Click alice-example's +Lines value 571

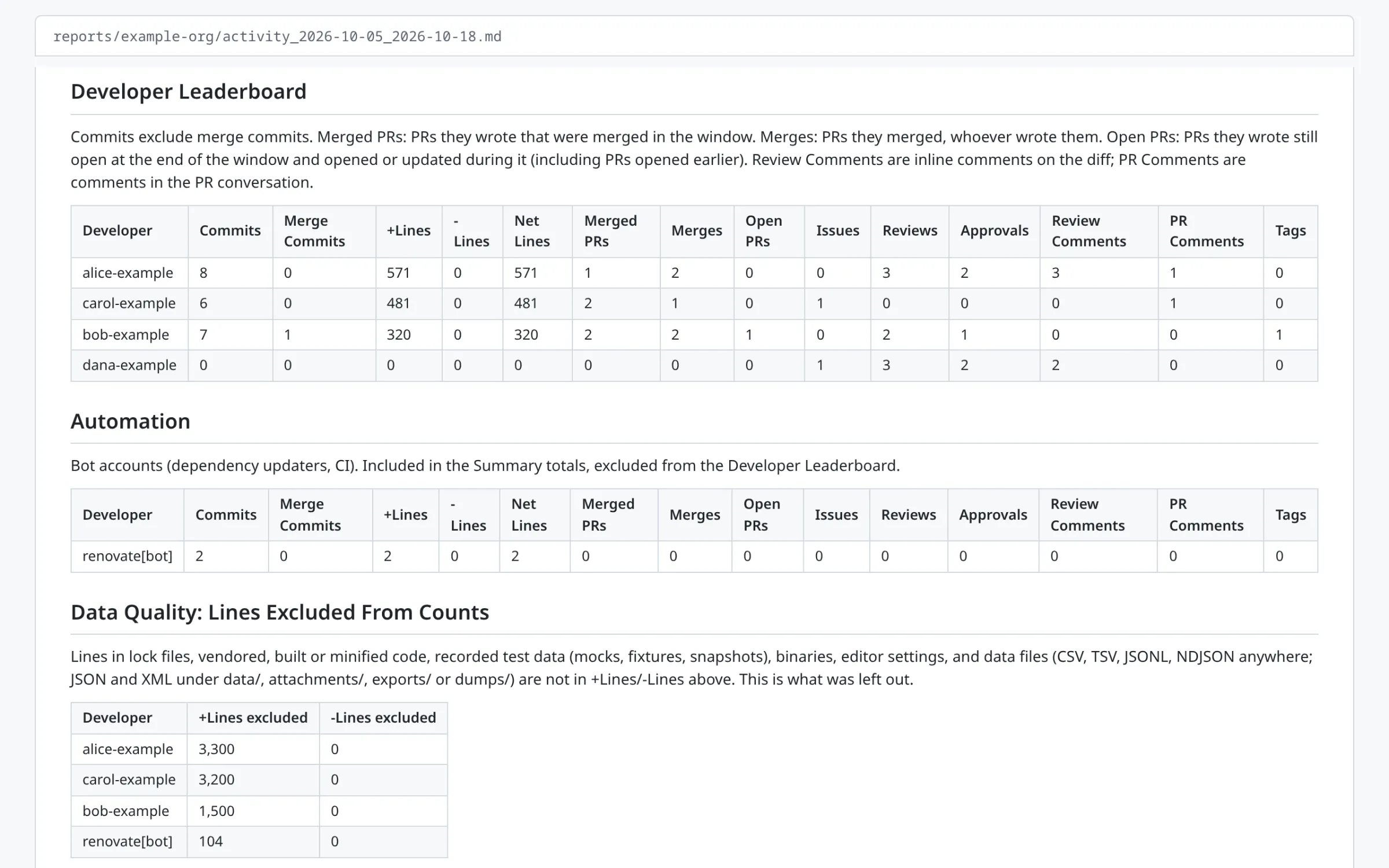pos(398,273)
